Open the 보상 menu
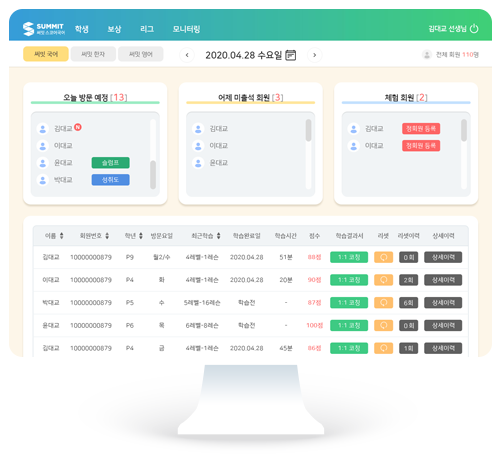The width and height of the screenshot is (501, 454). click(x=114, y=29)
